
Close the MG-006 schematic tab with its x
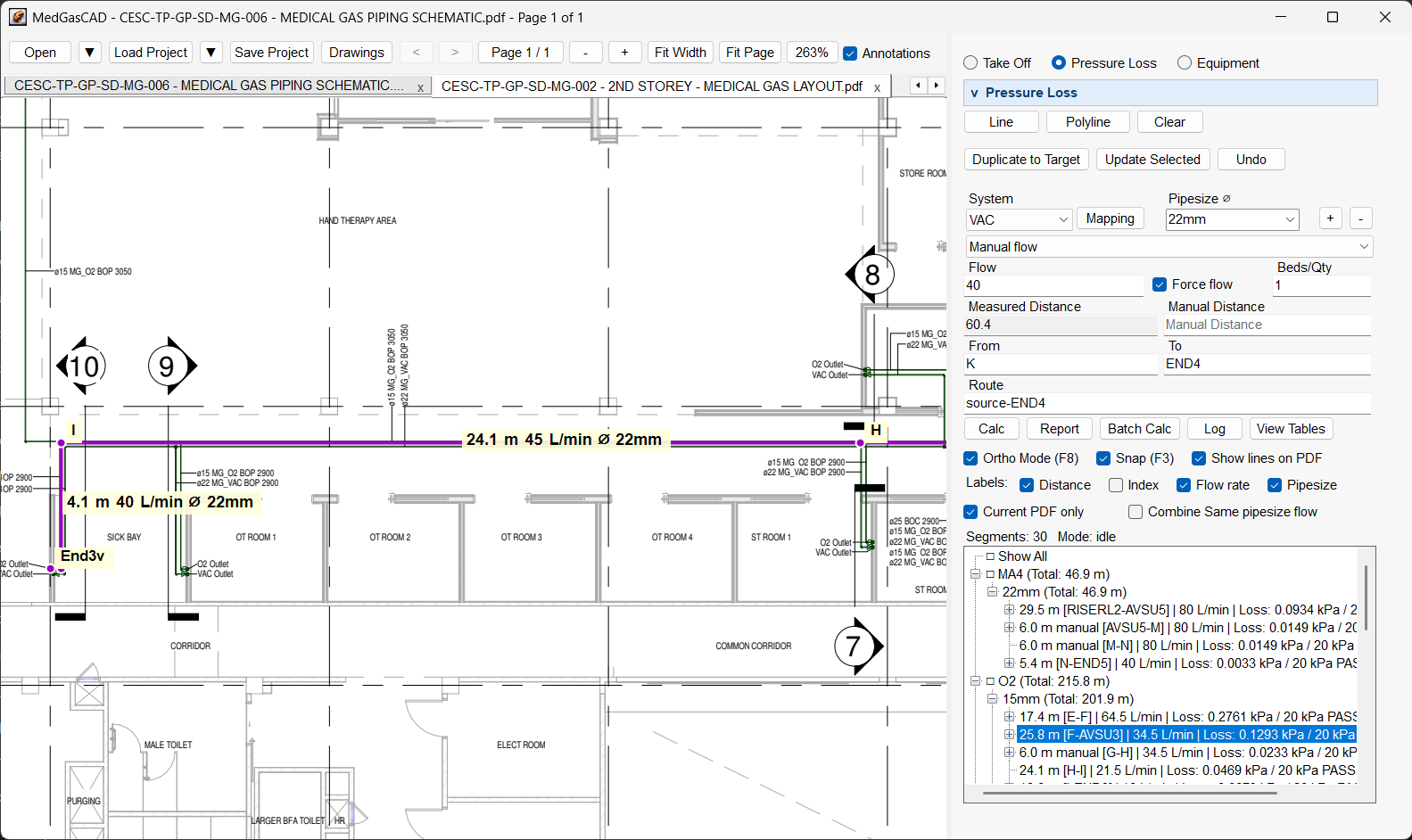(x=420, y=87)
